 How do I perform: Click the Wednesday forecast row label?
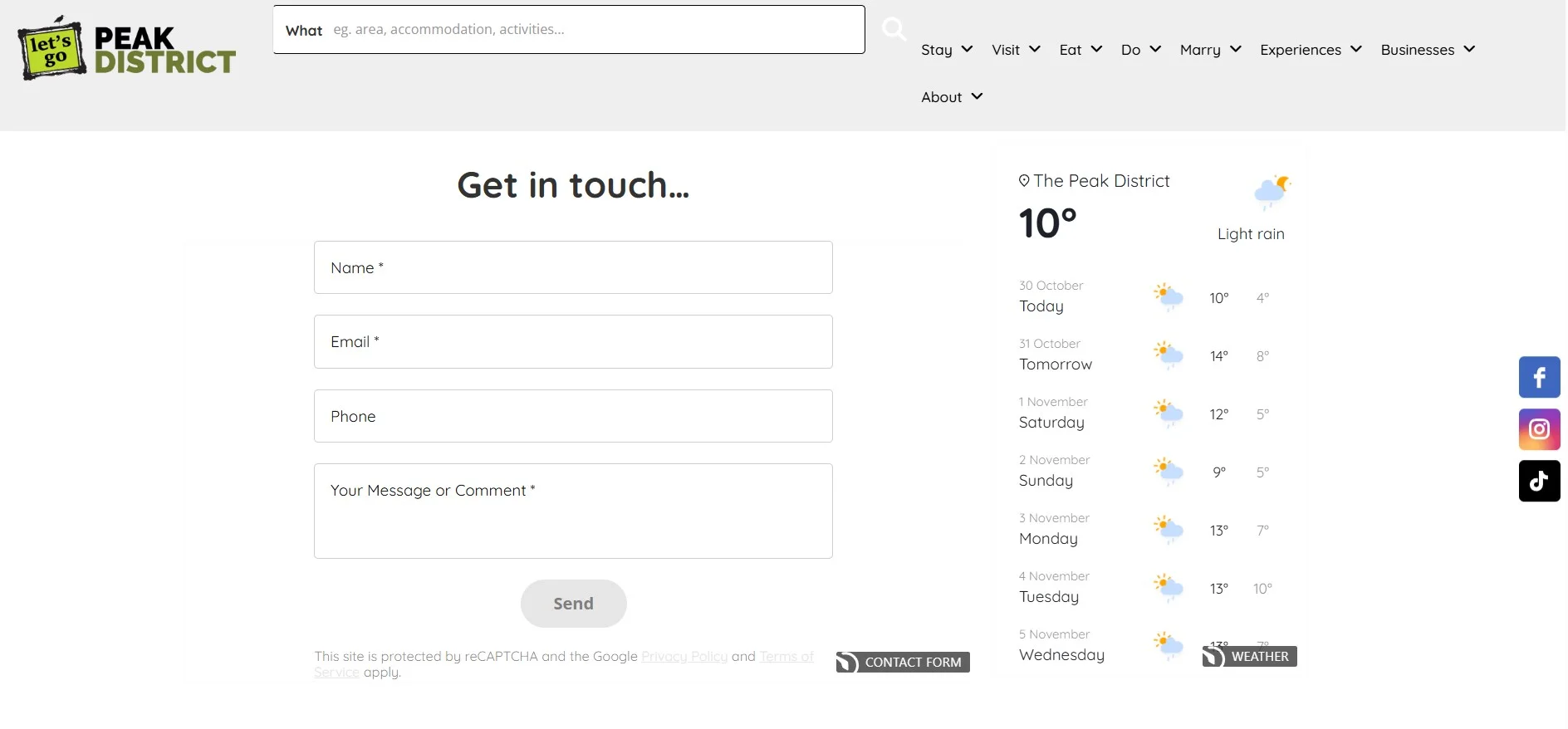coord(1061,655)
